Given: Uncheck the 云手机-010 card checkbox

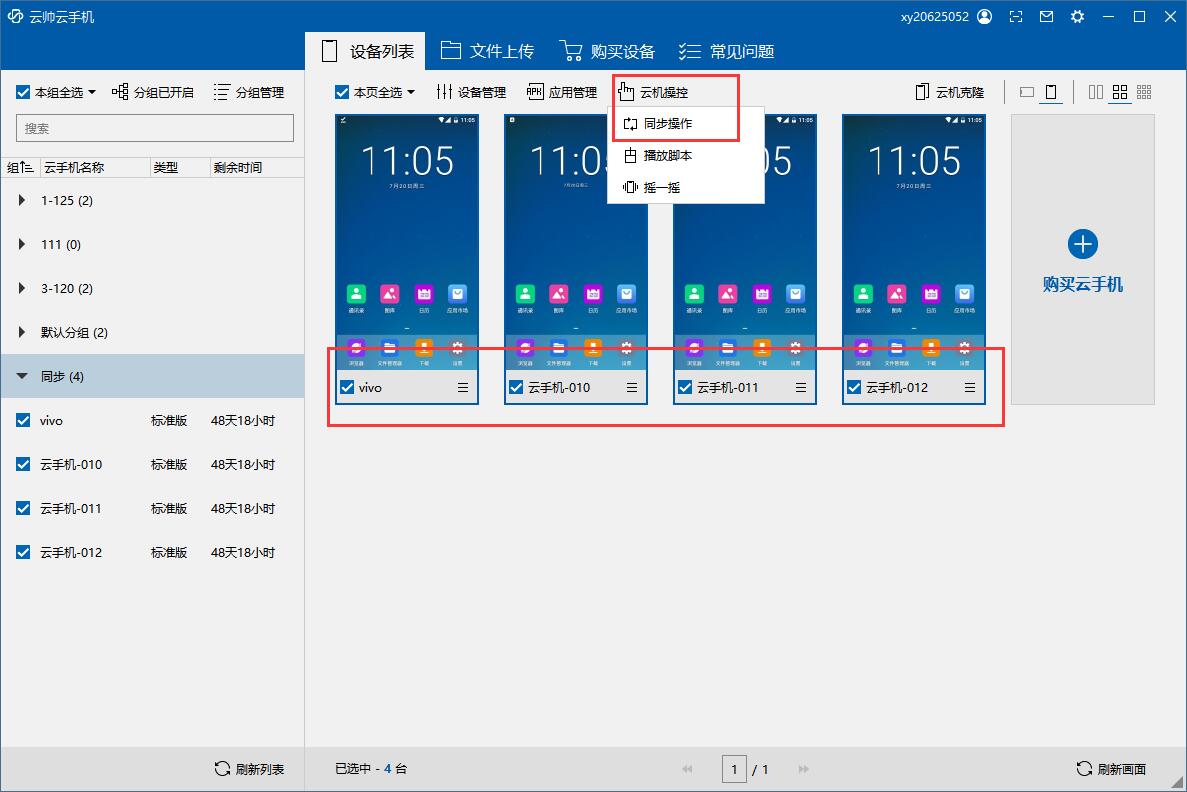Looking at the screenshot, I should click(516, 388).
